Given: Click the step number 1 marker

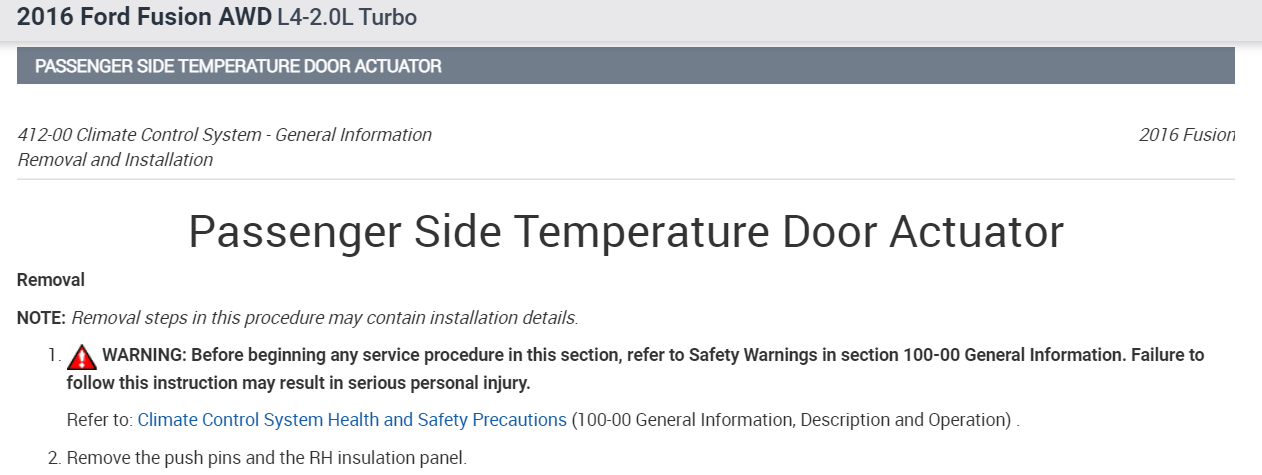Looking at the screenshot, I should [53, 356].
